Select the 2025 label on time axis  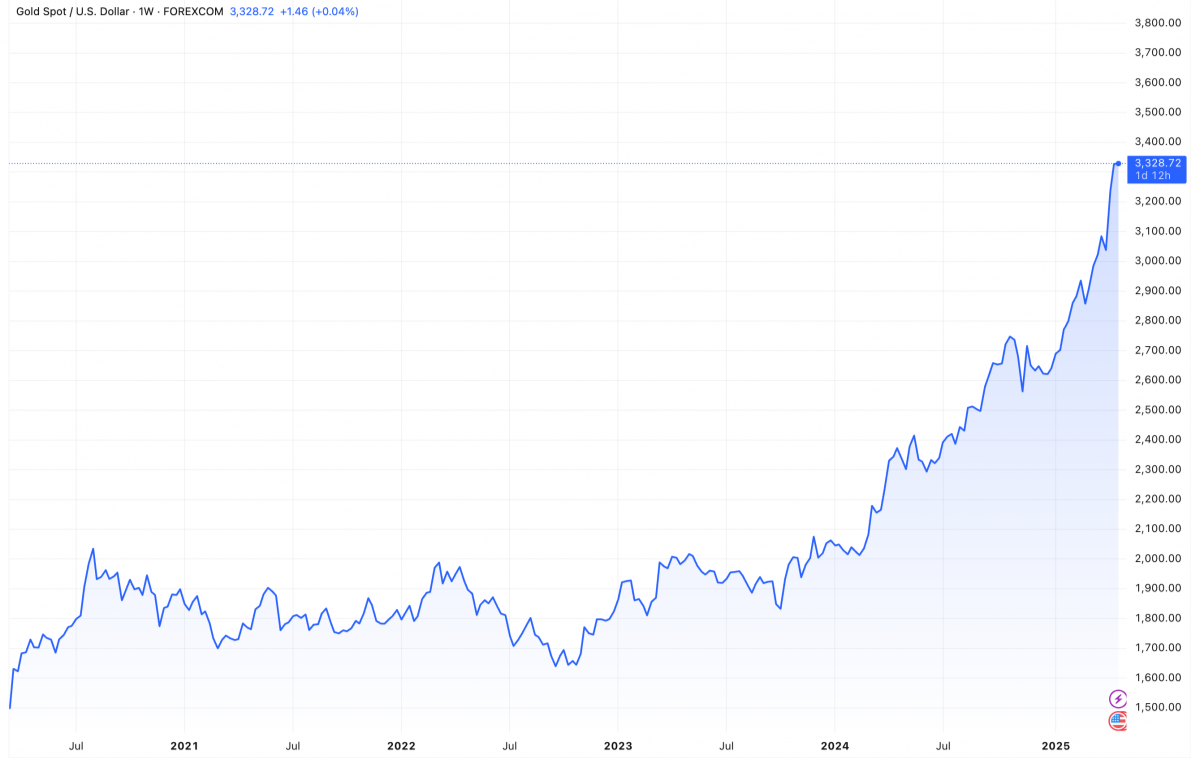[1054, 746]
